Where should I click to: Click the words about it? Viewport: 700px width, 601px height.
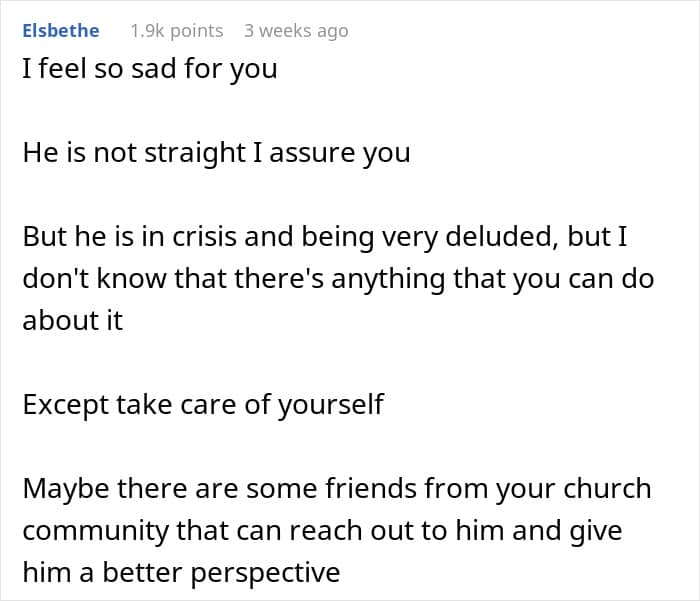[73, 321]
